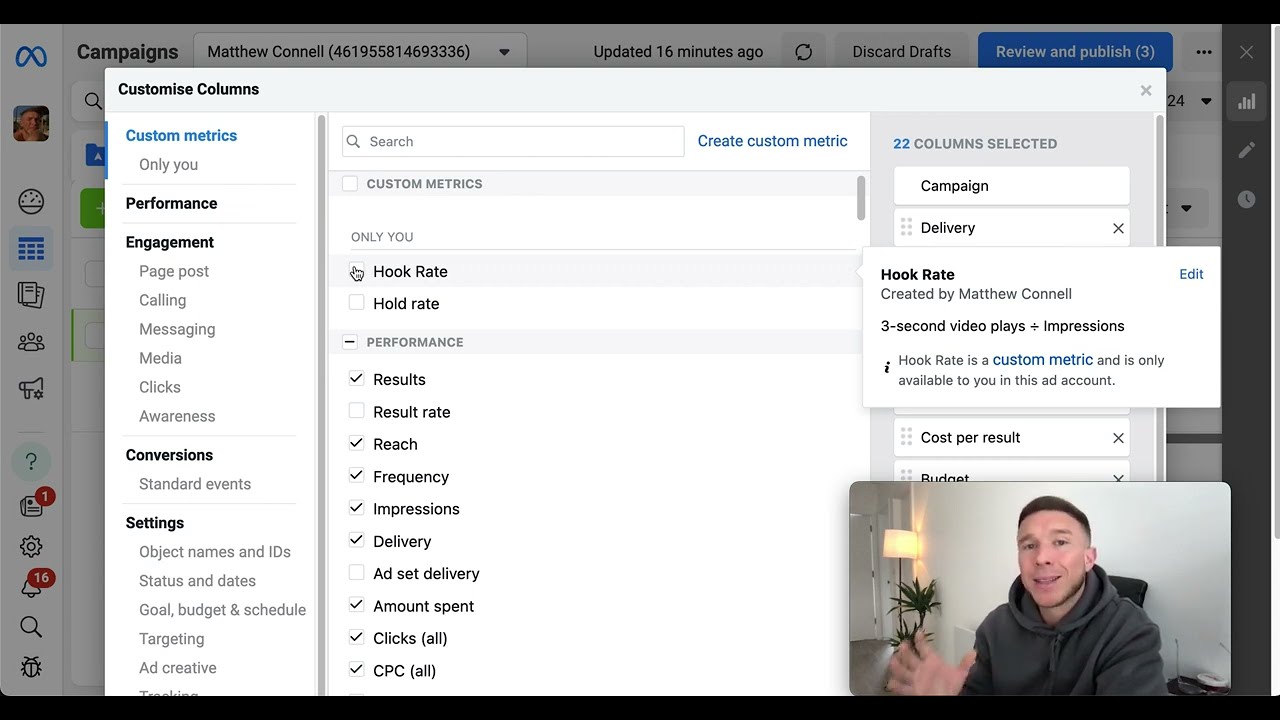Click the locked Campaign column chip

tap(1011, 186)
